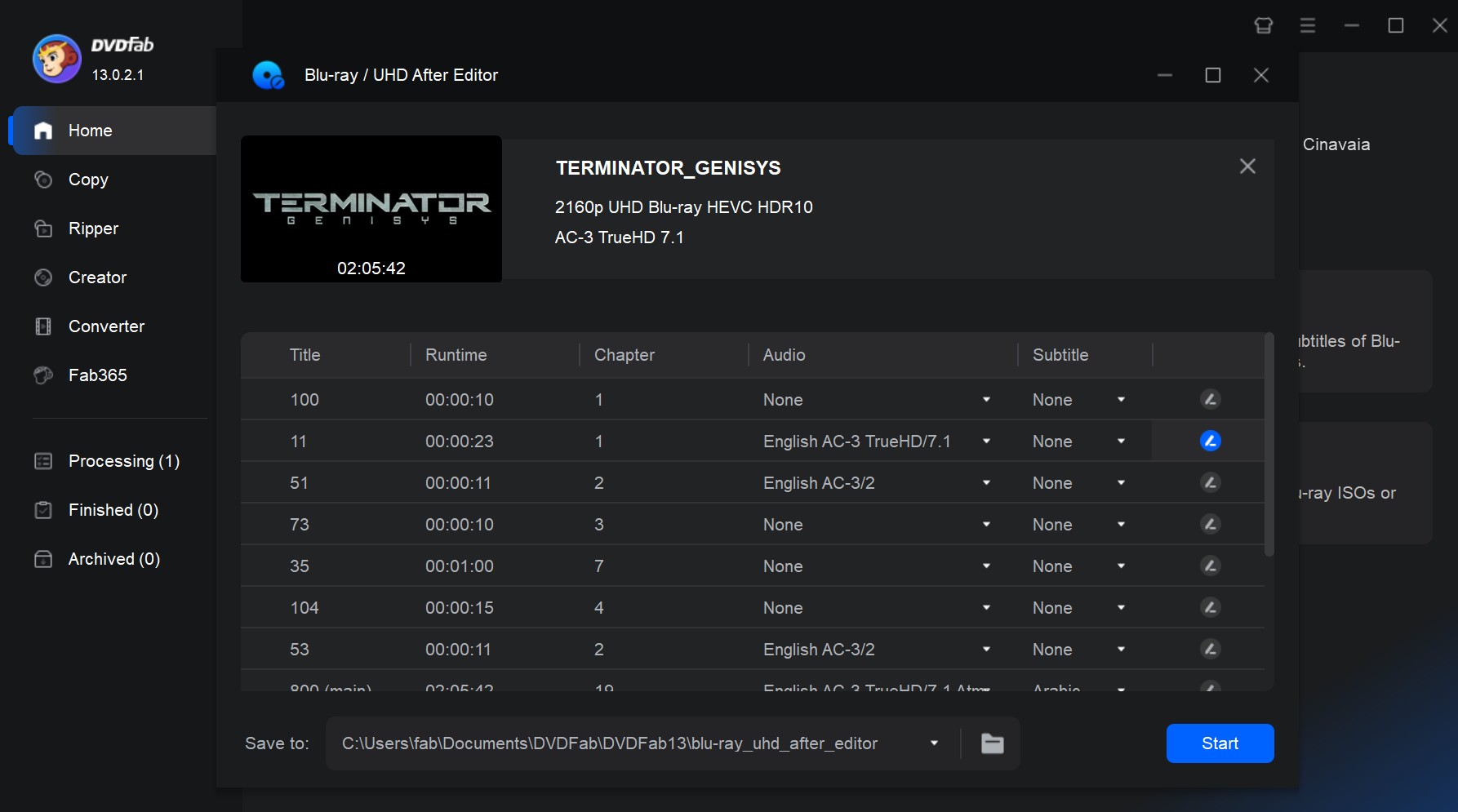Open the Ripper module in sidebar

[x=93, y=229]
